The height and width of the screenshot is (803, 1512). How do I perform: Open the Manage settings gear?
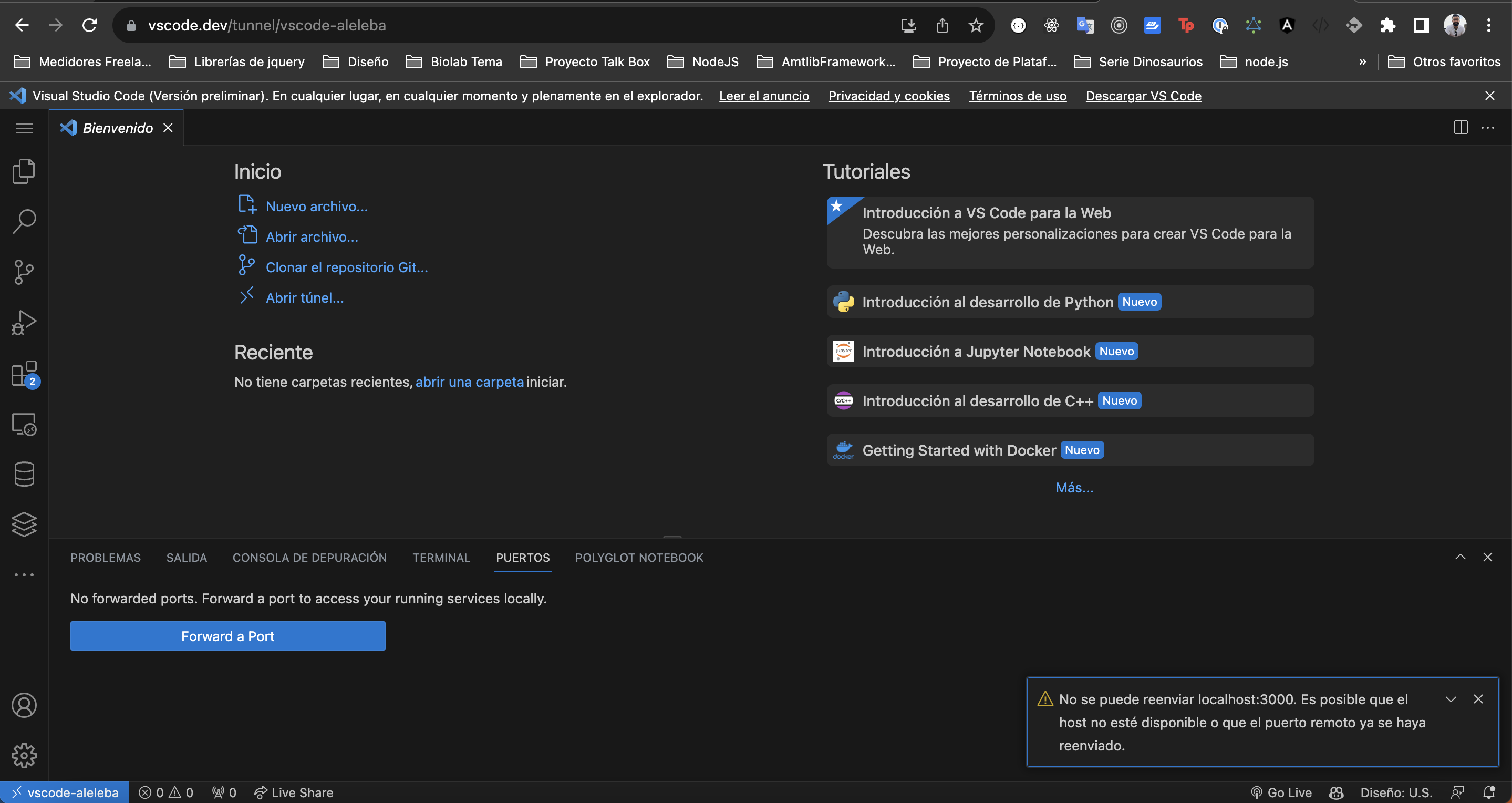[x=24, y=756]
